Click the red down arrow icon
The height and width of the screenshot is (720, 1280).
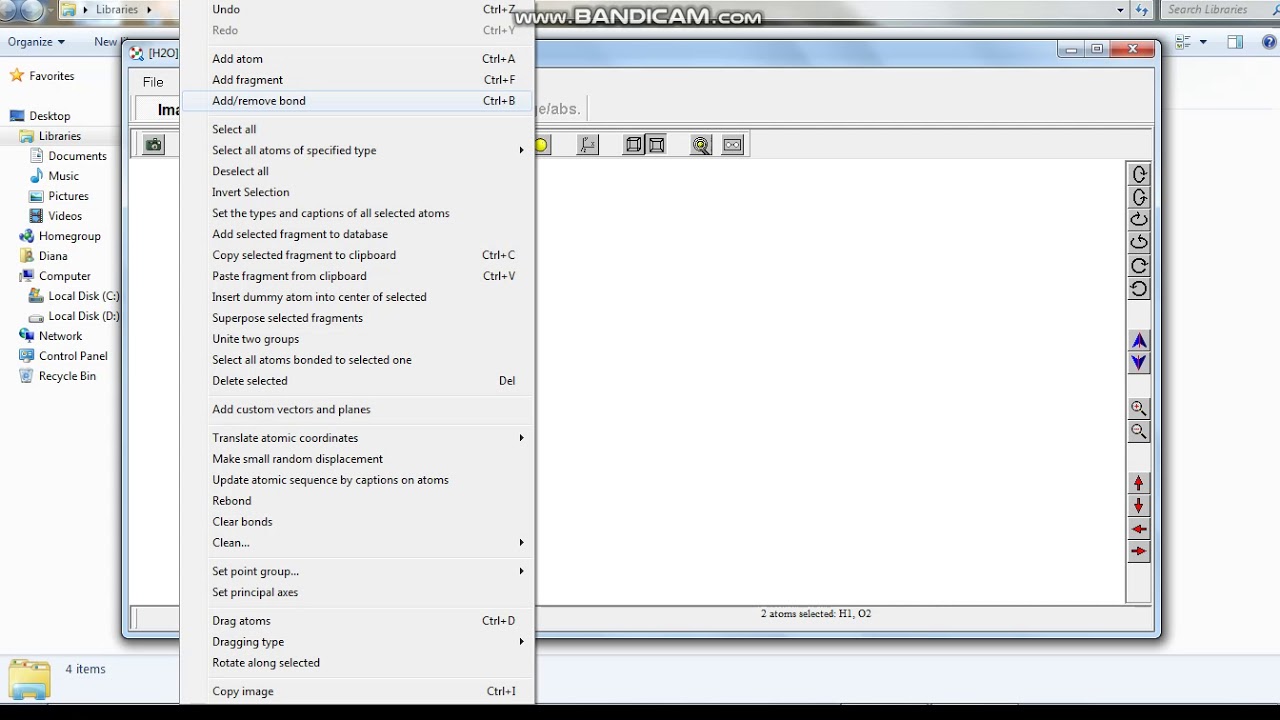1139,506
